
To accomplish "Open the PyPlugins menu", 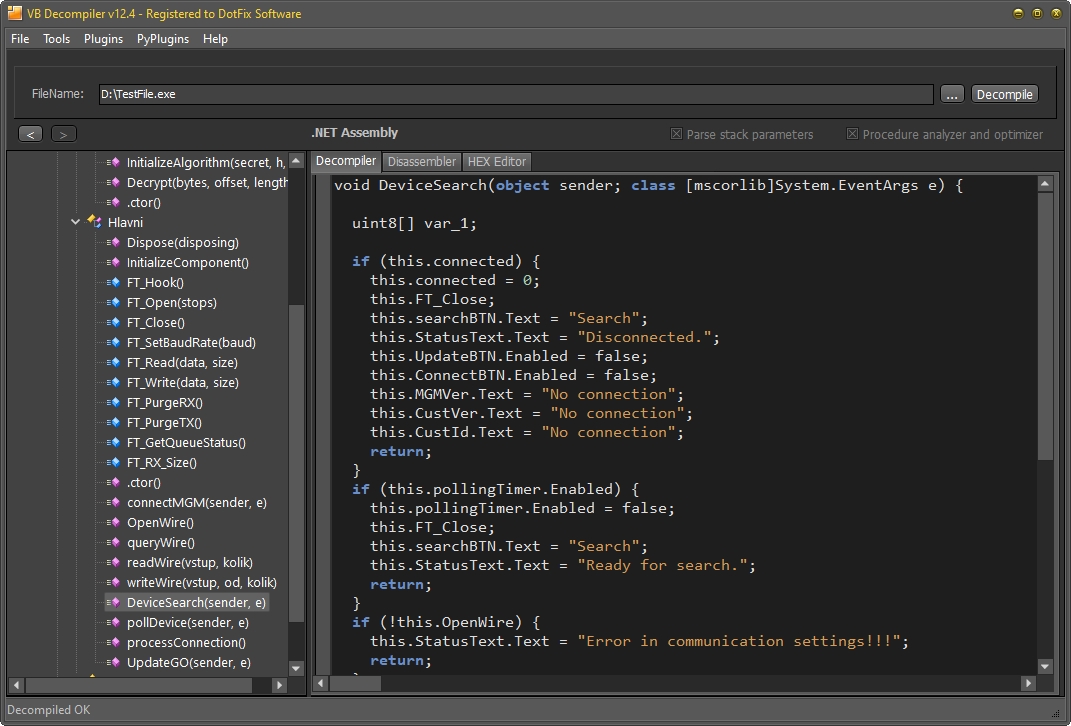I will pyautogui.click(x=163, y=39).
